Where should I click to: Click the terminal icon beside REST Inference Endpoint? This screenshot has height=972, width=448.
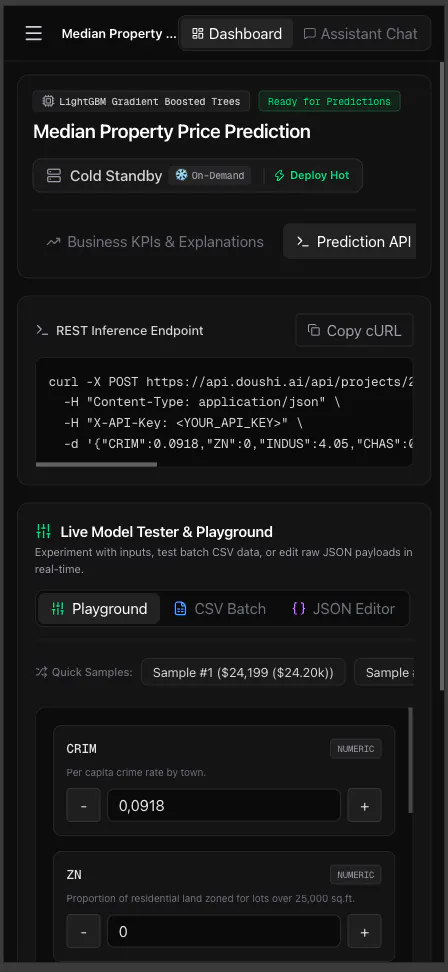(x=42, y=331)
